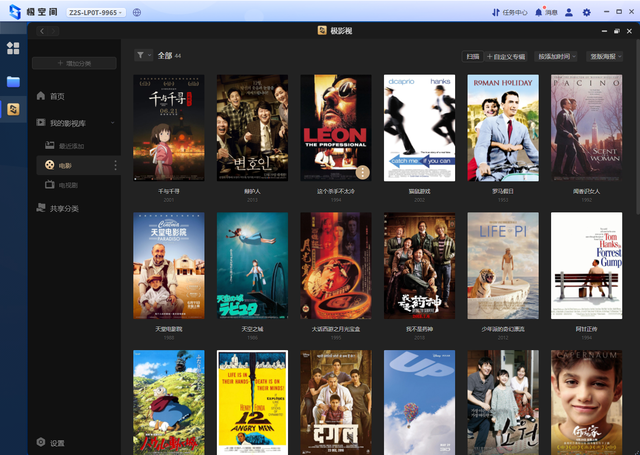Select 电视剧 TV series category

tap(62, 185)
